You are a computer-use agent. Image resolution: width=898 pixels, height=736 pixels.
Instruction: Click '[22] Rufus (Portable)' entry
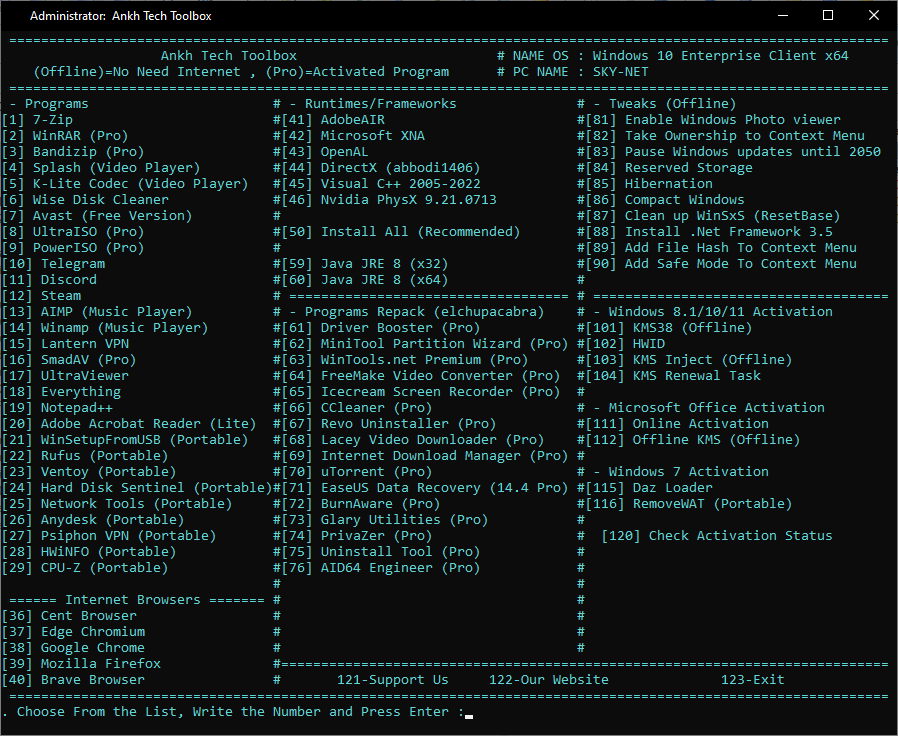point(85,456)
